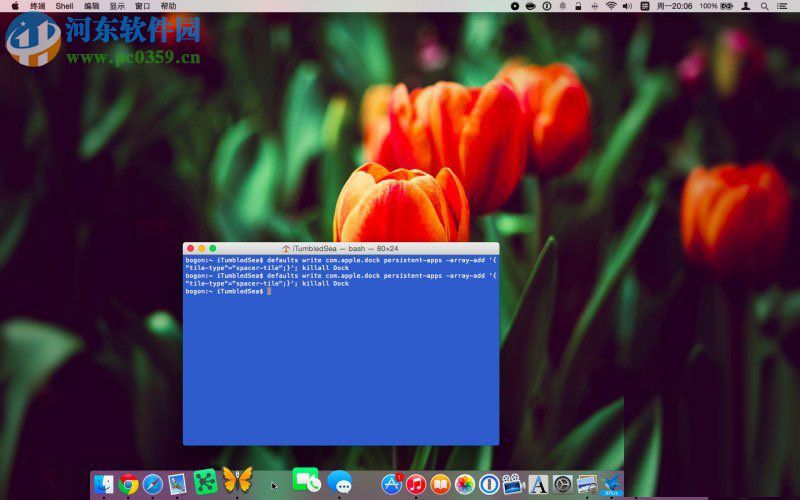The image size is (800, 500).
Task: Click the bell icon in menu bar
Action: [563, 6]
